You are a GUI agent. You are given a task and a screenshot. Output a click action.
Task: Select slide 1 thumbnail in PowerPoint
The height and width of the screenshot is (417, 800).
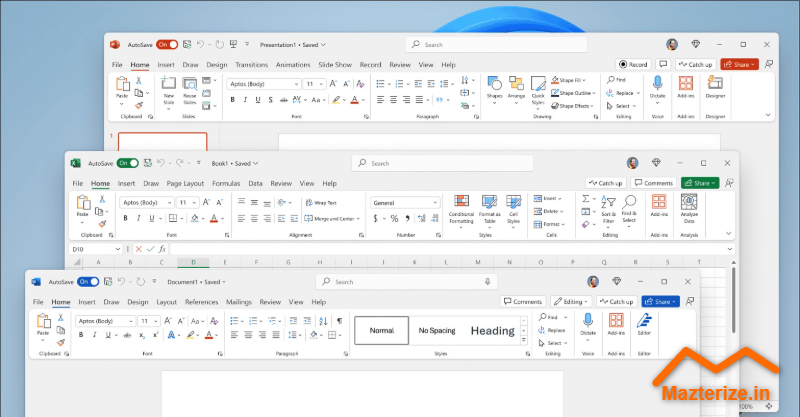tap(162, 142)
